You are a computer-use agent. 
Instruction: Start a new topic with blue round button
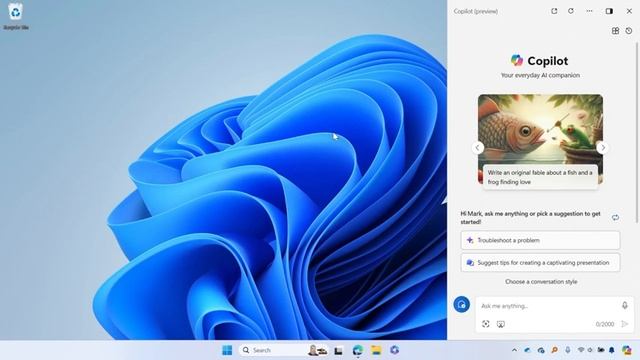[461, 304]
